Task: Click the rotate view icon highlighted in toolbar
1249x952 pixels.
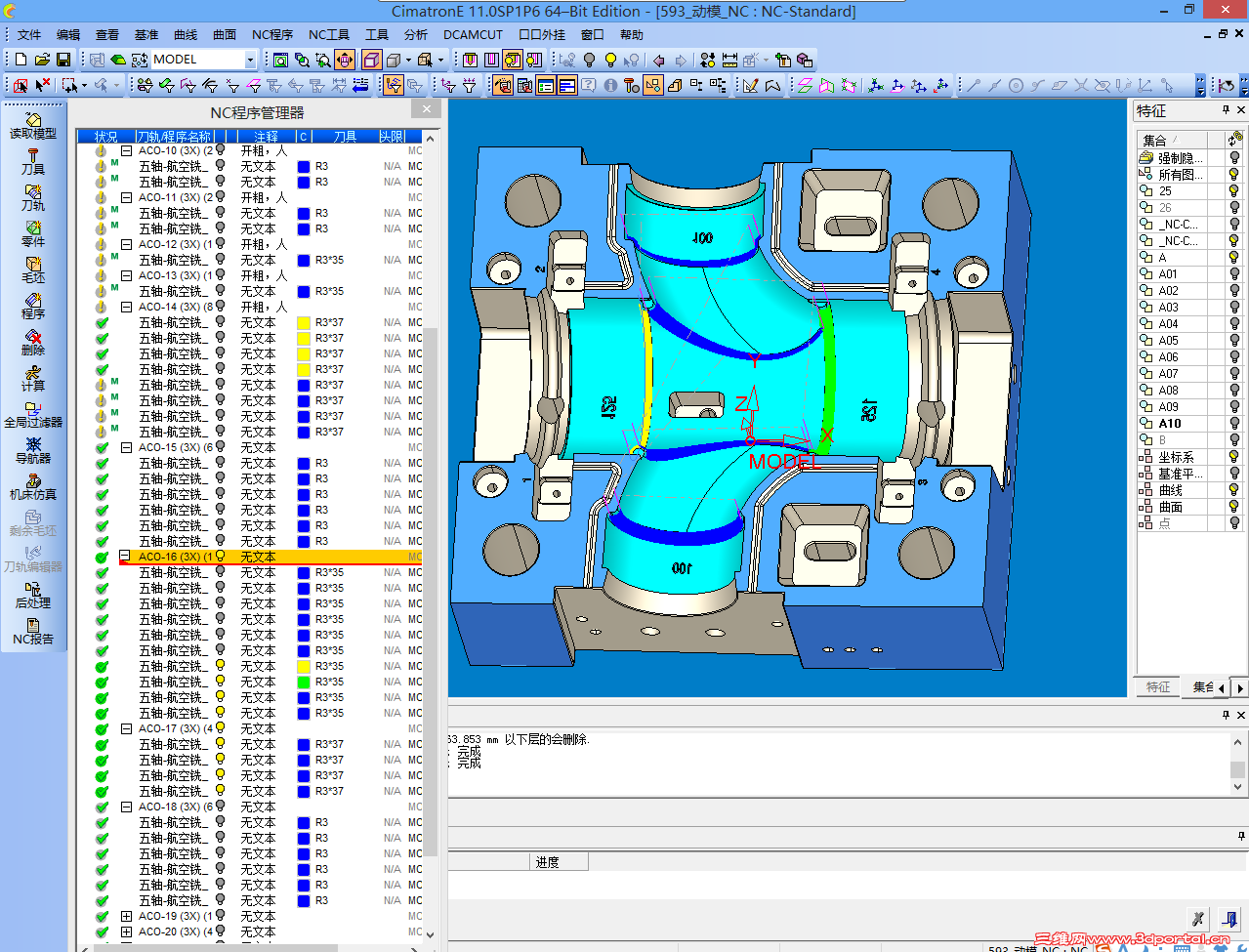Action: coord(344,60)
